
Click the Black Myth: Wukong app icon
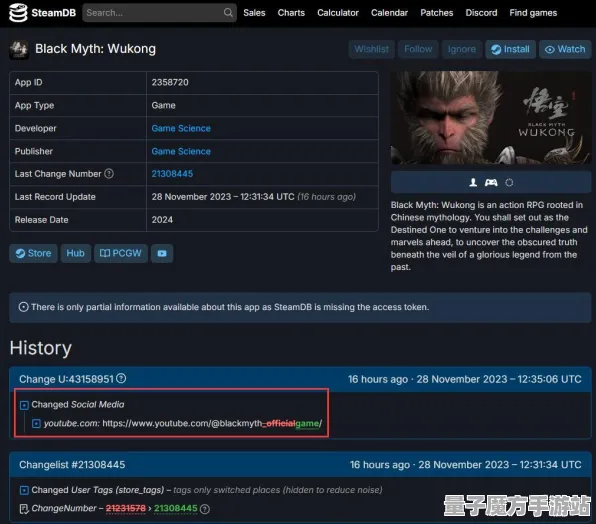pos(19,50)
